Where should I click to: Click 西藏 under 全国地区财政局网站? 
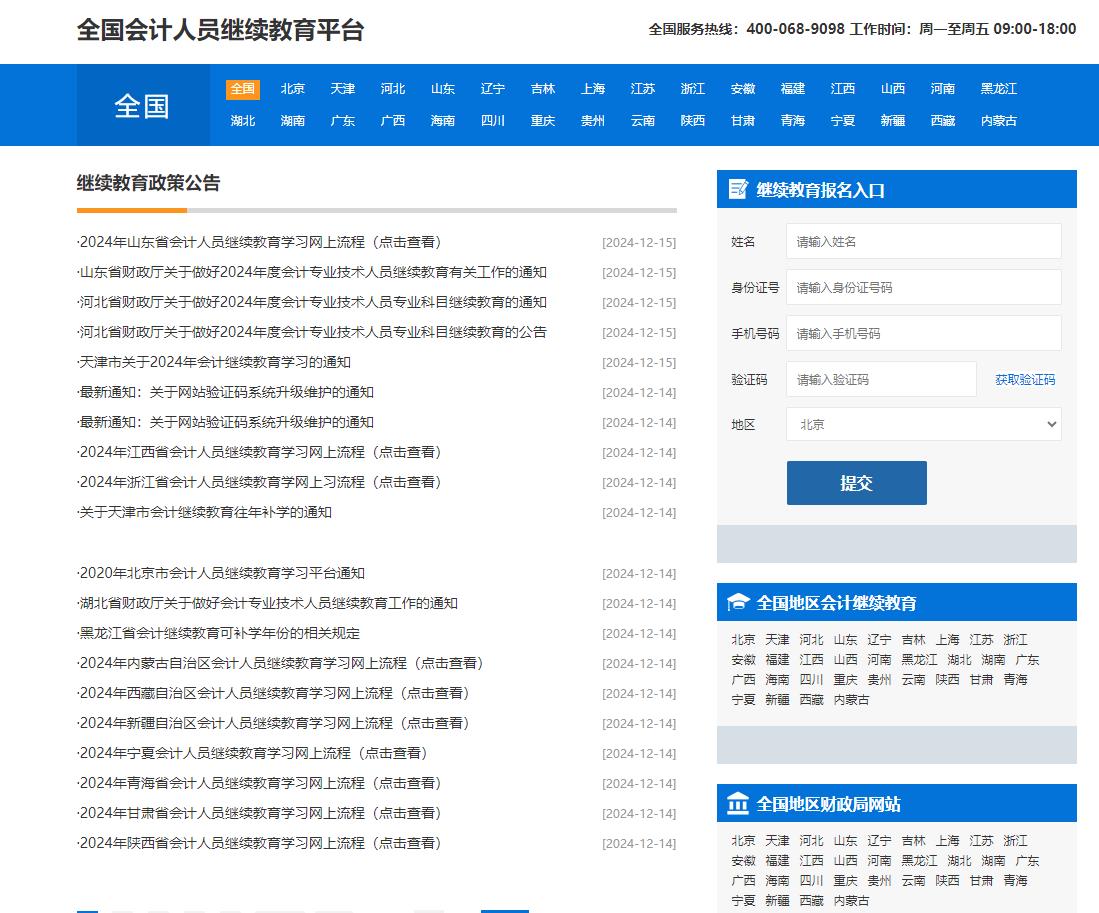tap(812, 901)
